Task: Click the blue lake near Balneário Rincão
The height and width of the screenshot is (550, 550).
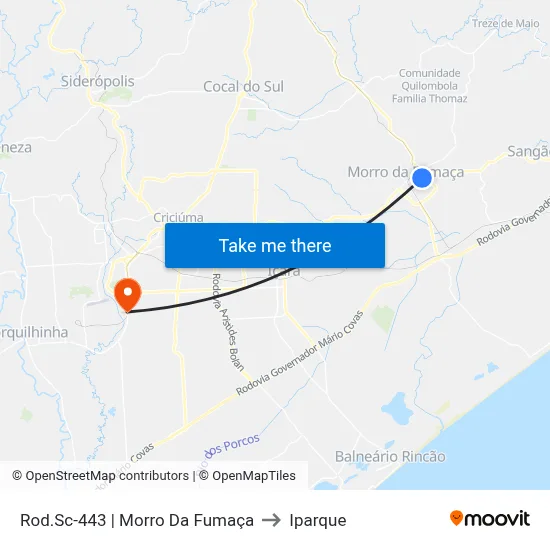Action: 397,409
